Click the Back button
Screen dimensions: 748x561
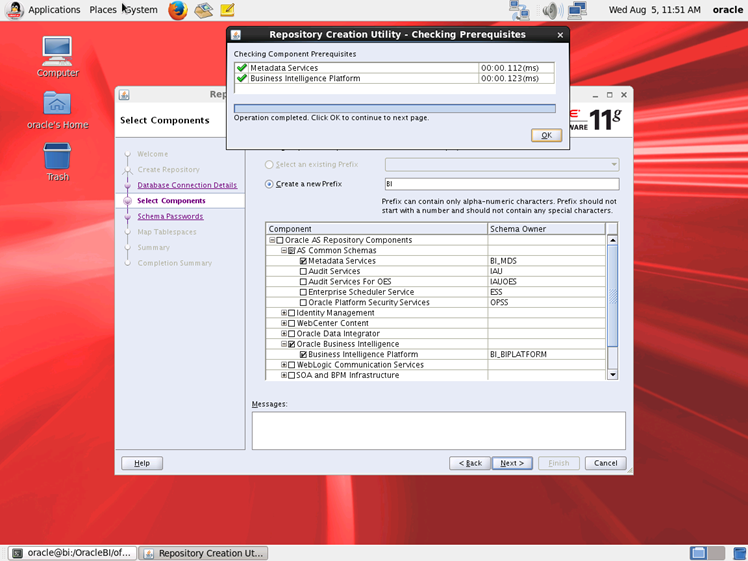tap(470, 463)
